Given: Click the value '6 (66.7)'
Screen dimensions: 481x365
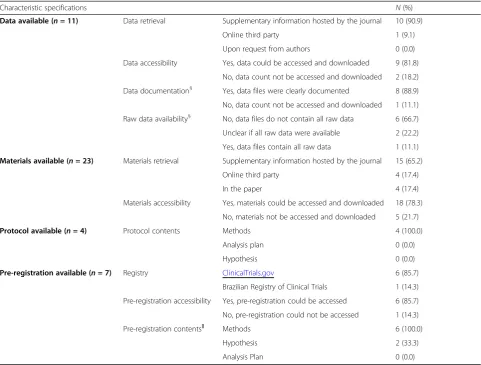Looking at the screenshot, I should click(407, 119).
